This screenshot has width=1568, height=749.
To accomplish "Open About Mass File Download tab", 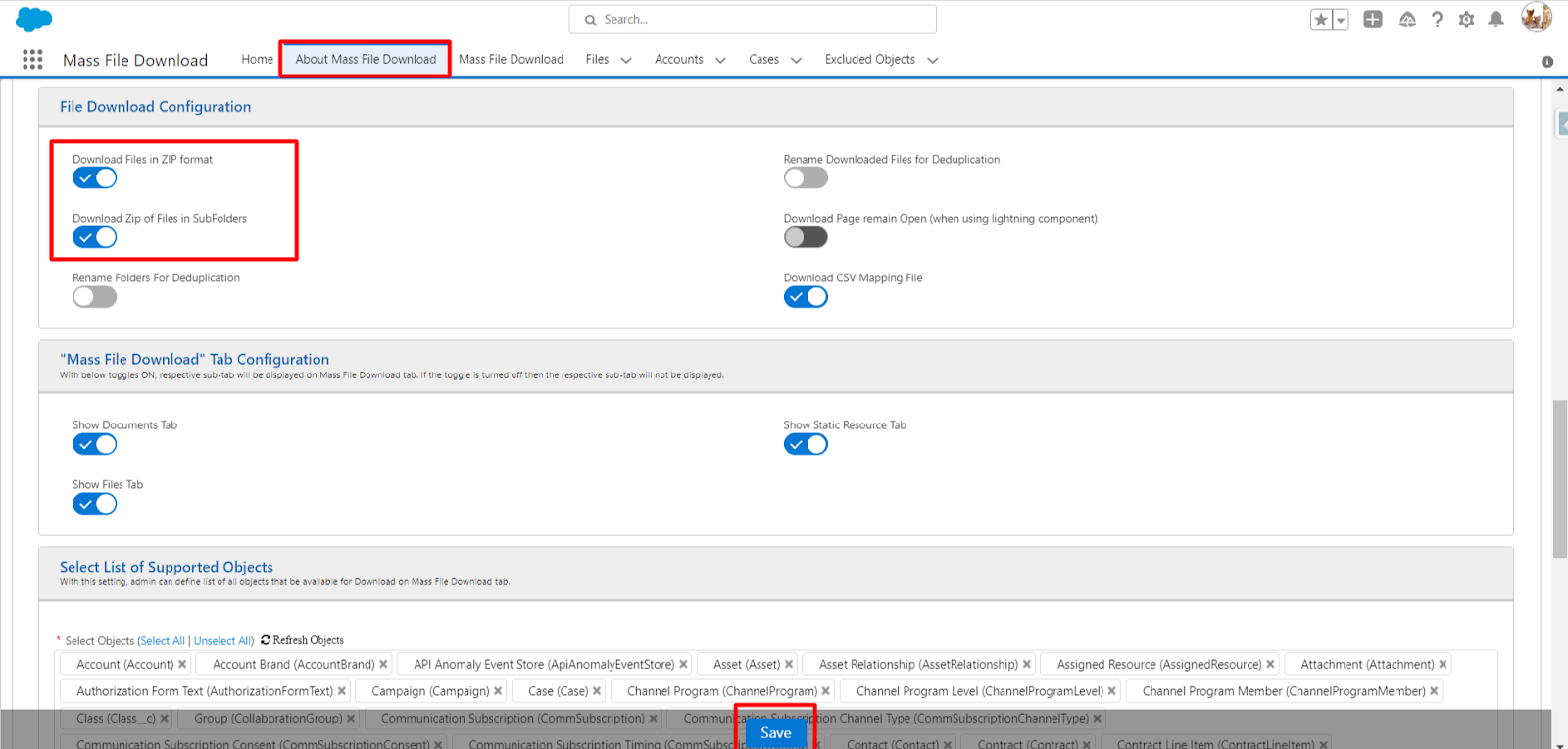I will [366, 60].
